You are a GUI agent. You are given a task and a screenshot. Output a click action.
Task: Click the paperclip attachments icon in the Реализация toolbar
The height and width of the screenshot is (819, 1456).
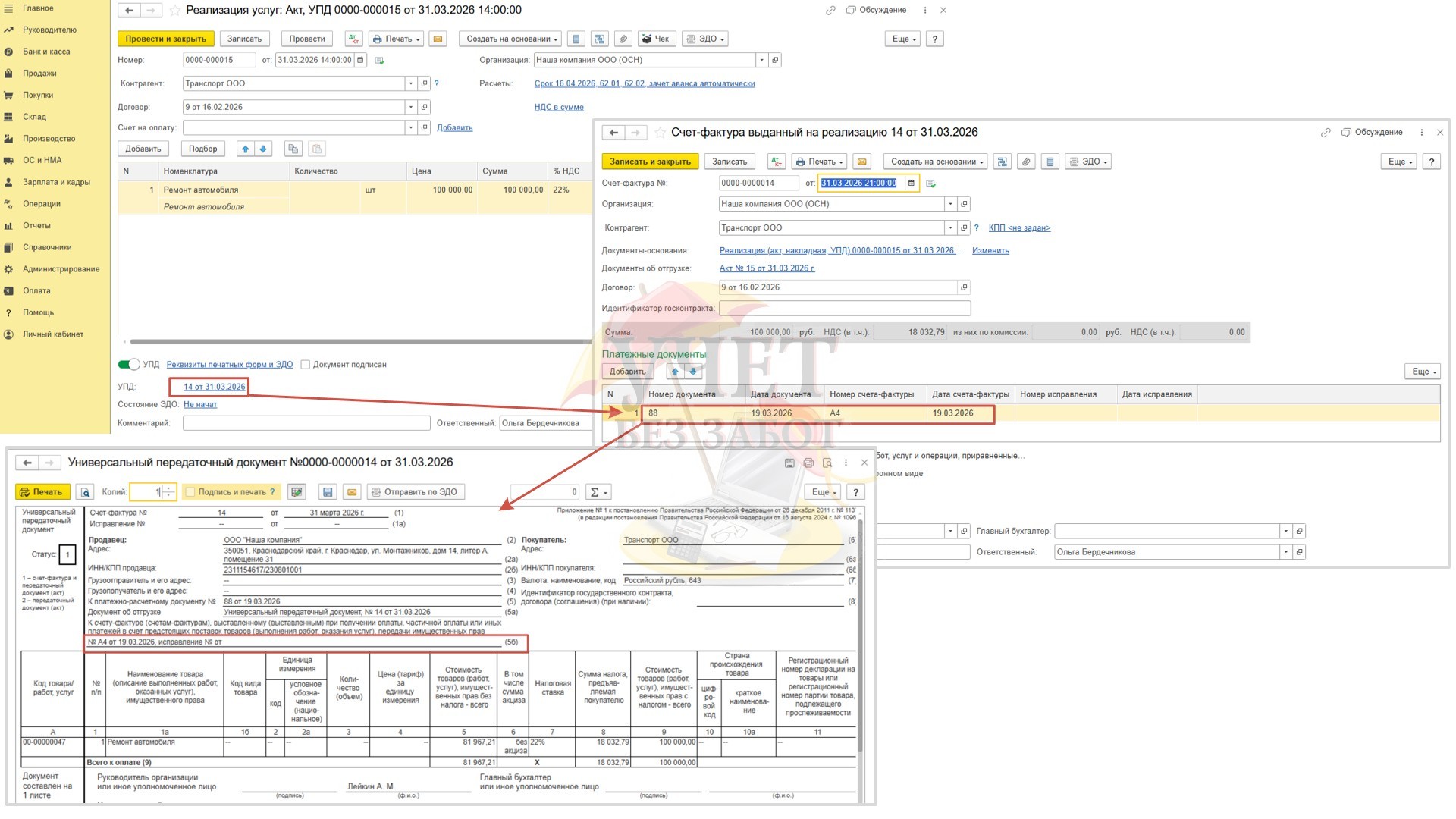coord(623,39)
